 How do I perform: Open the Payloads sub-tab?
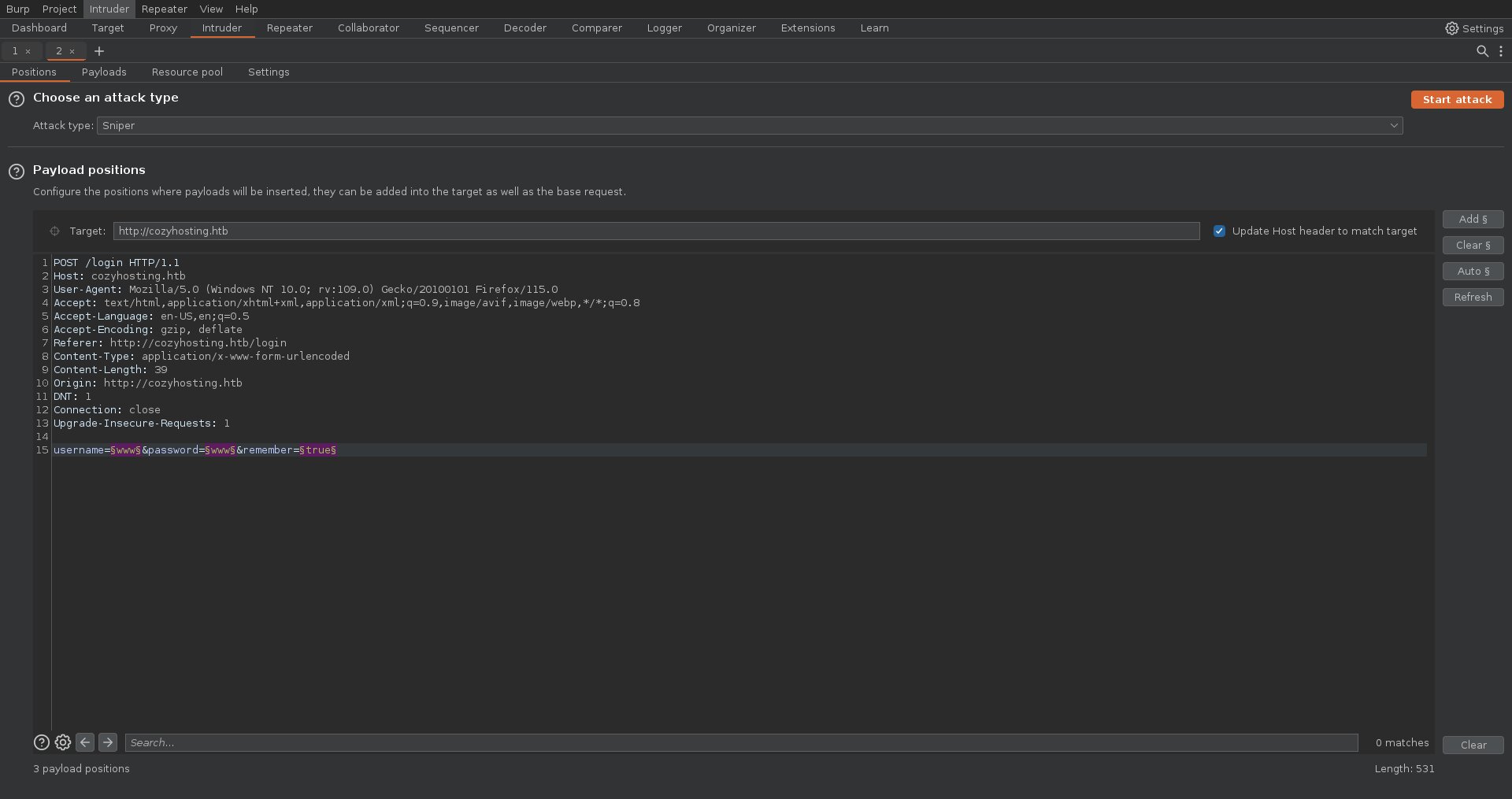104,72
